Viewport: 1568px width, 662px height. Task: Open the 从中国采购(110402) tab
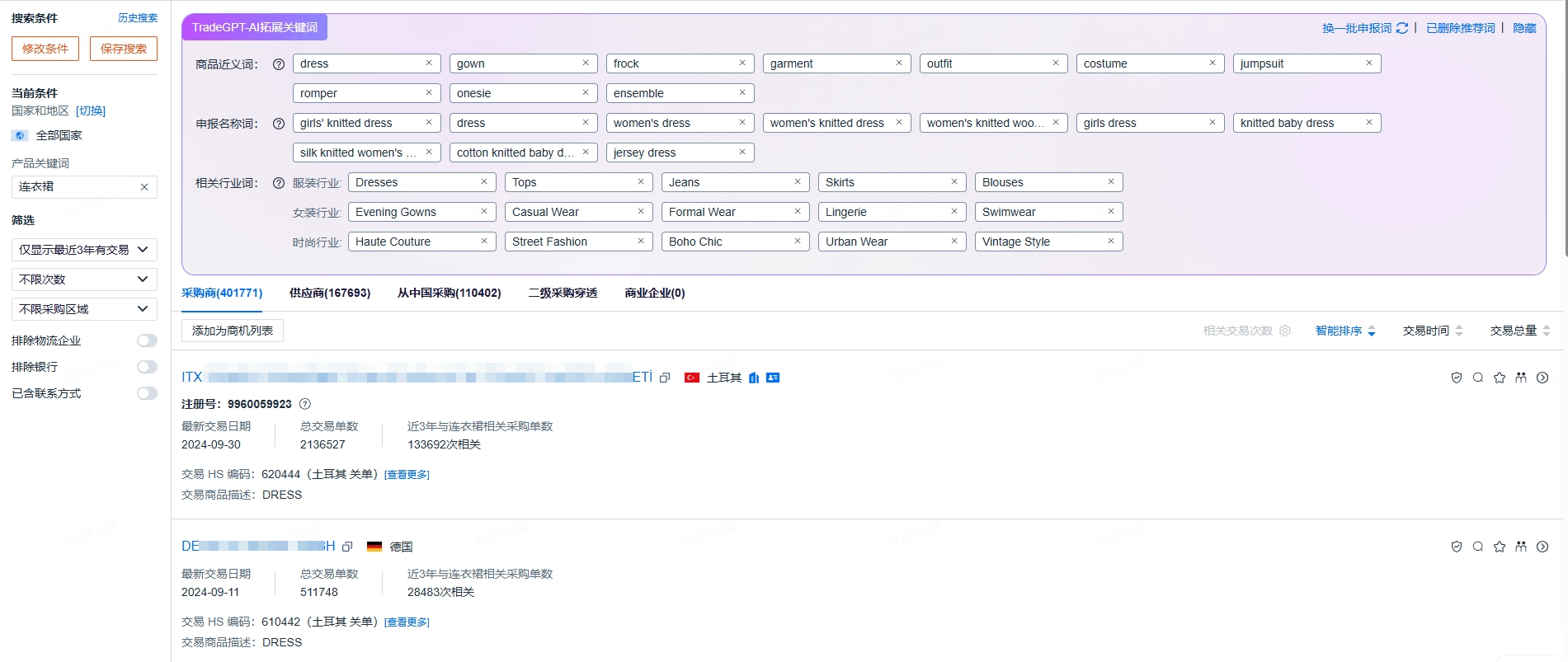449,293
